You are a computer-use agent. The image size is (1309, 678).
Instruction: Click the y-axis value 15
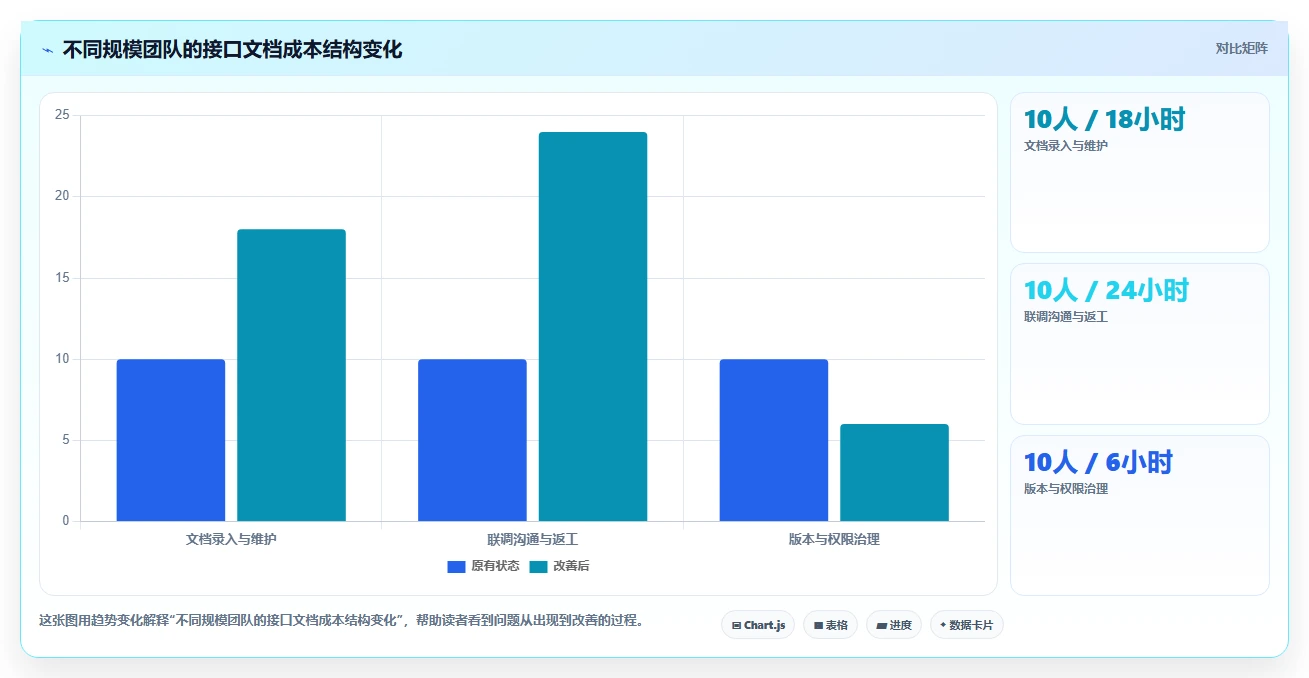coord(62,278)
